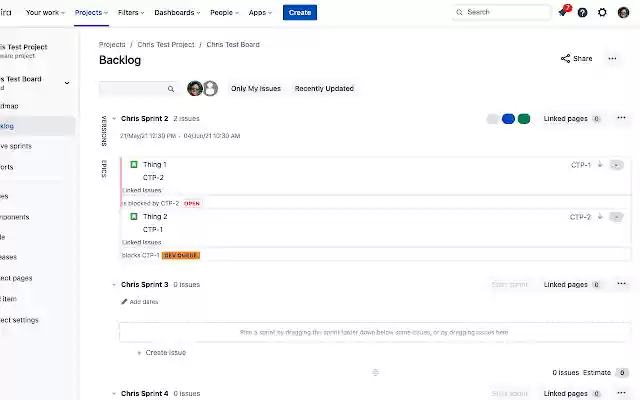Open the Your work dropdown
This screenshot has width=640, height=400.
click(45, 13)
